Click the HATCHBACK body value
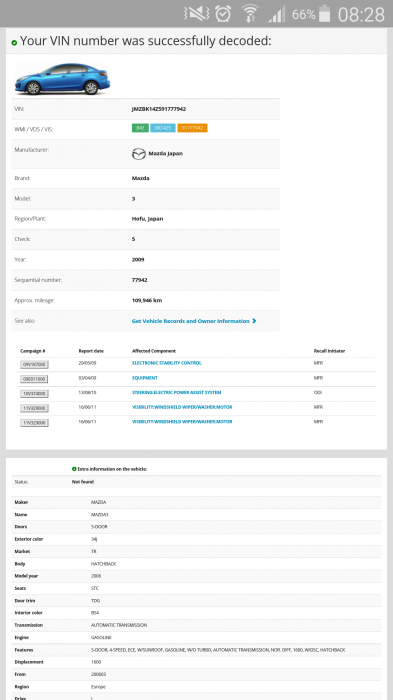 104,564
